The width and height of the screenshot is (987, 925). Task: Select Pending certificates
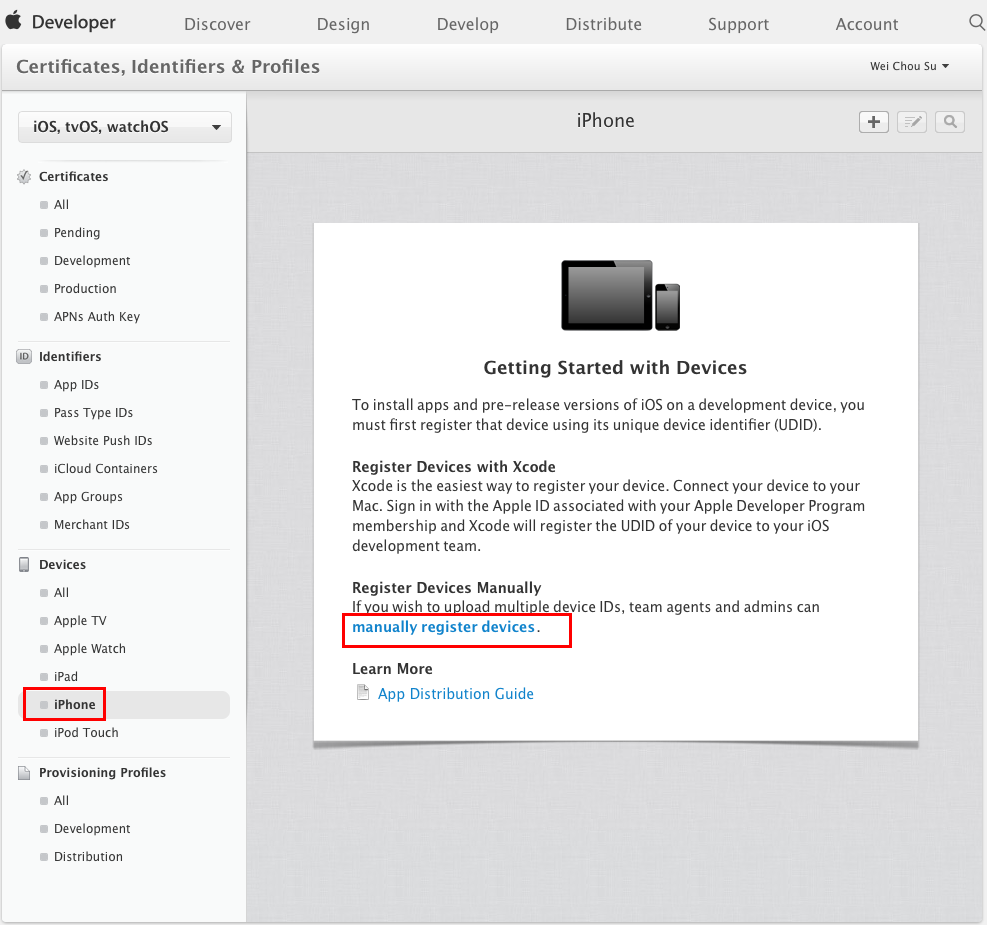click(x=77, y=233)
